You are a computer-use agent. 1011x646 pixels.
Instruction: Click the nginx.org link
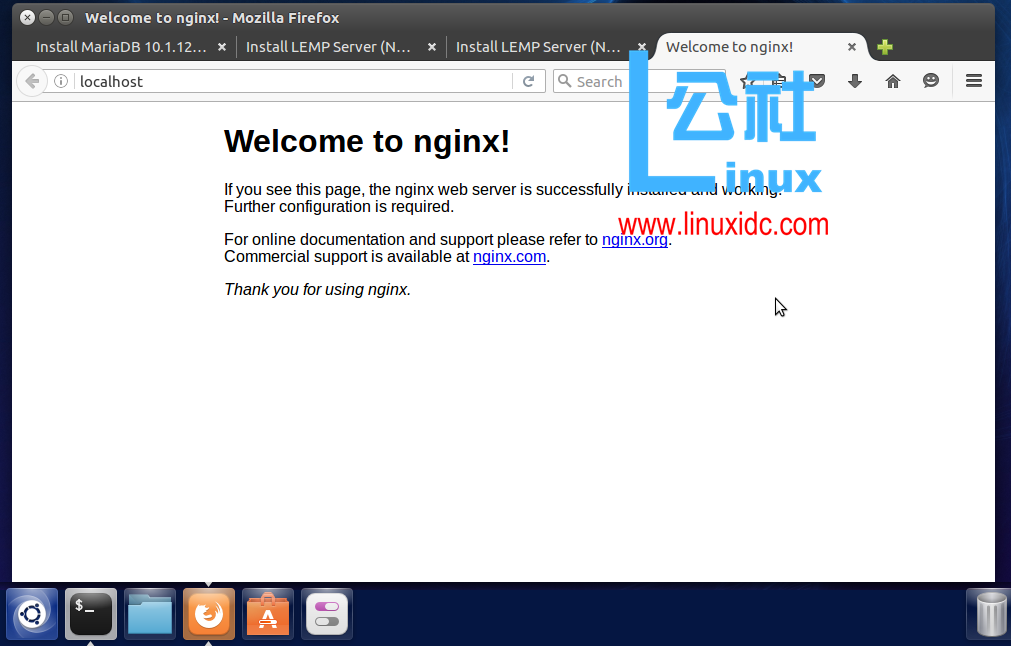click(634, 239)
